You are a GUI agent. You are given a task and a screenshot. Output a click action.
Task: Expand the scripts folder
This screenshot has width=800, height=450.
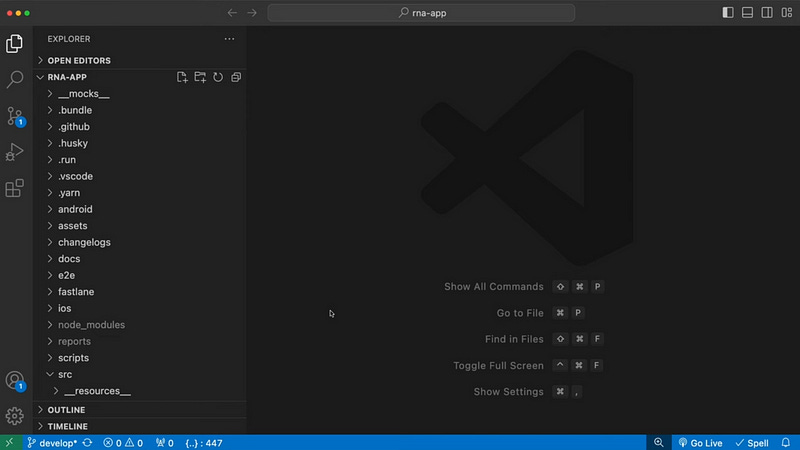coord(140,358)
